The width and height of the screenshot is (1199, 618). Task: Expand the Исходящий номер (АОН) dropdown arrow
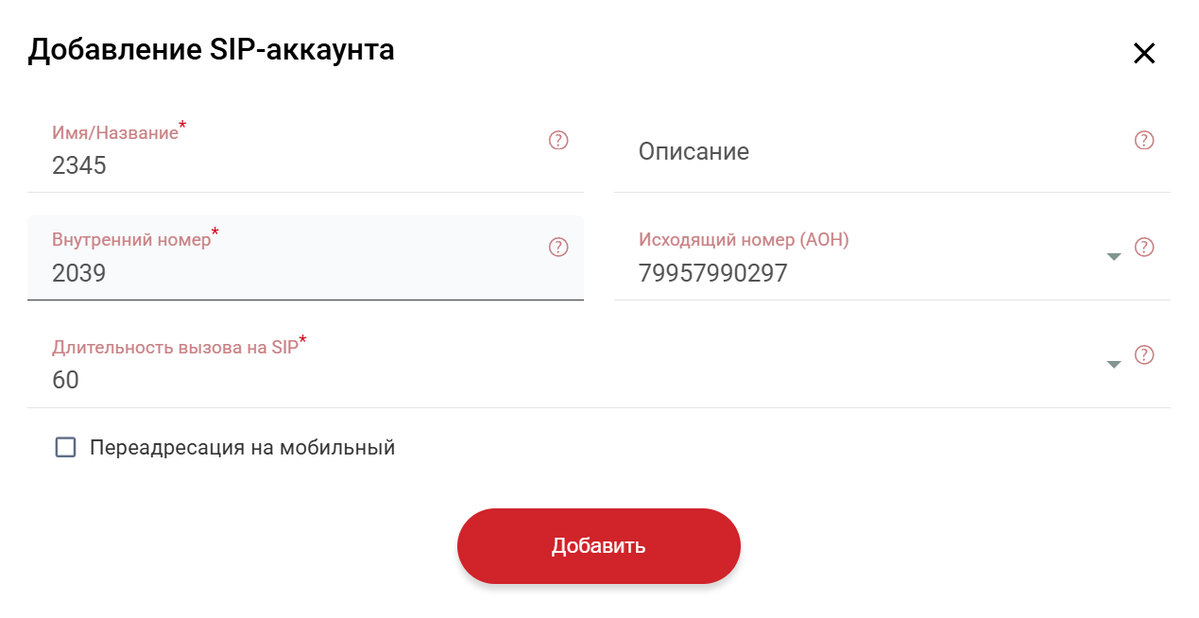(1114, 256)
